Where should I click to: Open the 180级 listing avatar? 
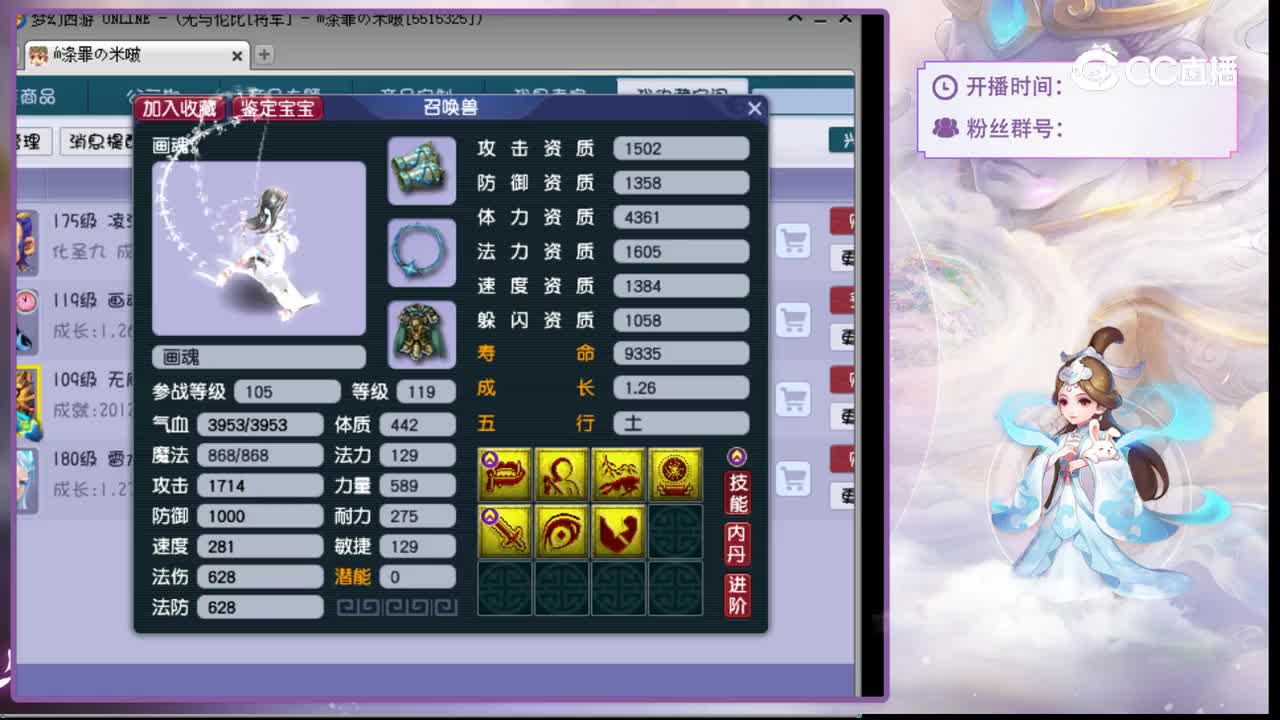[x=27, y=480]
